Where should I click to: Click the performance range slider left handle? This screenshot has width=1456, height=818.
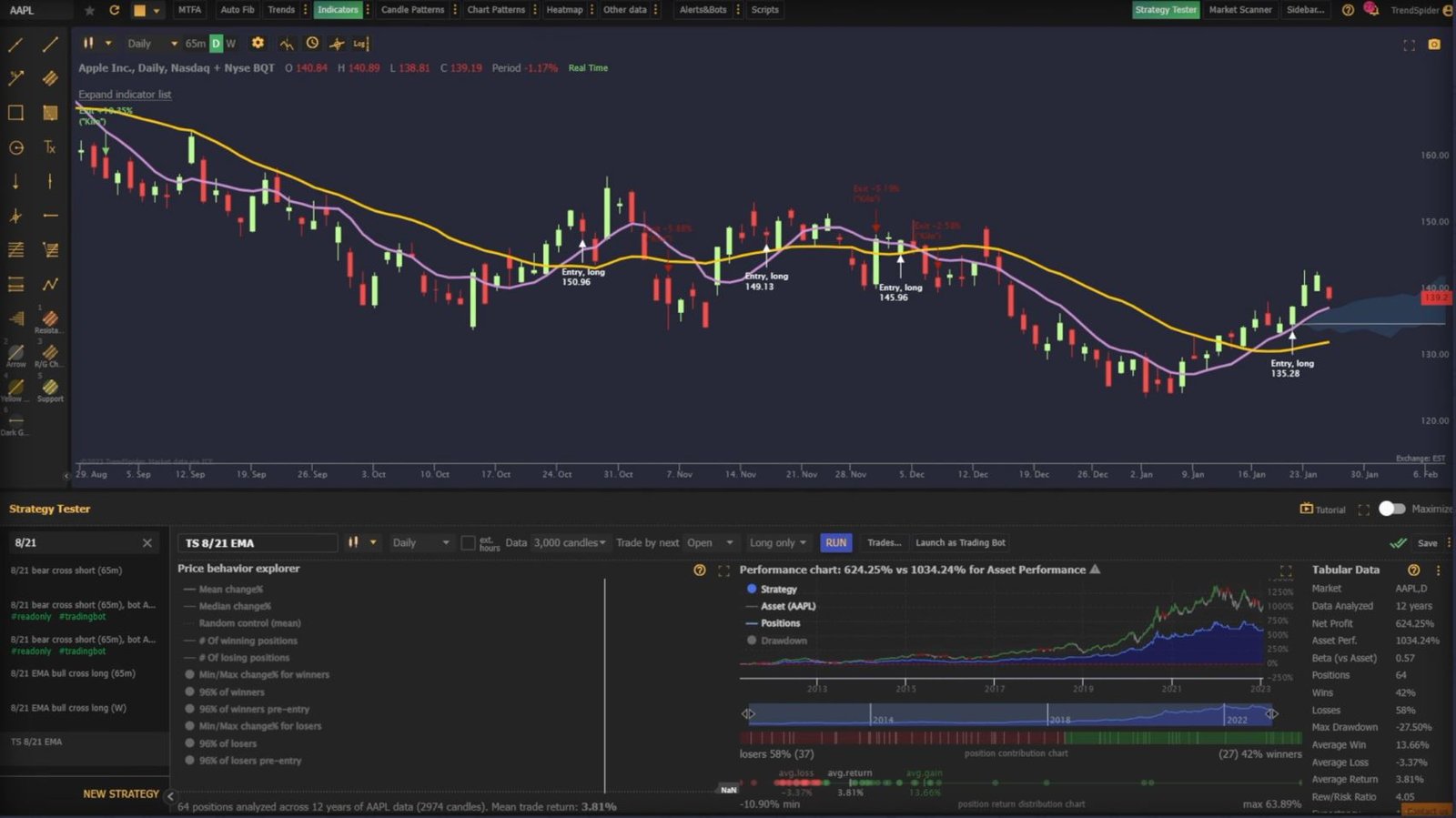point(747,714)
